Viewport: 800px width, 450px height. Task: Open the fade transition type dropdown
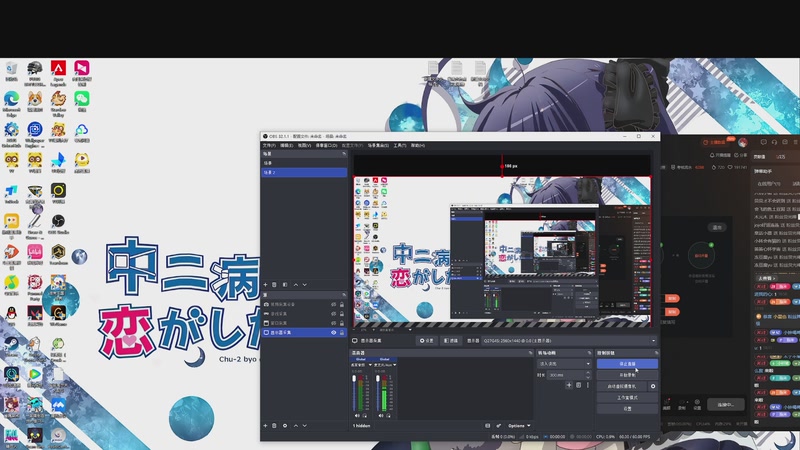[x=564, y=364]
